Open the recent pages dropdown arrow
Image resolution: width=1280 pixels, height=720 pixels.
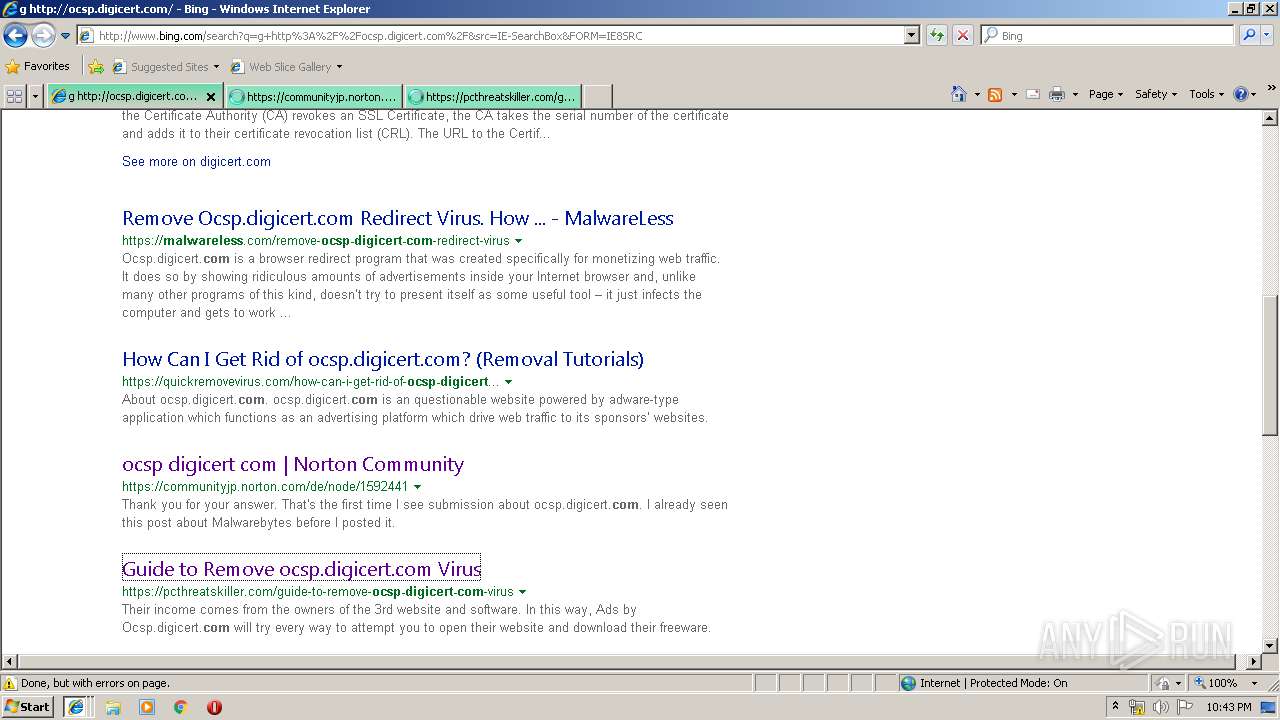click(65, 36)
